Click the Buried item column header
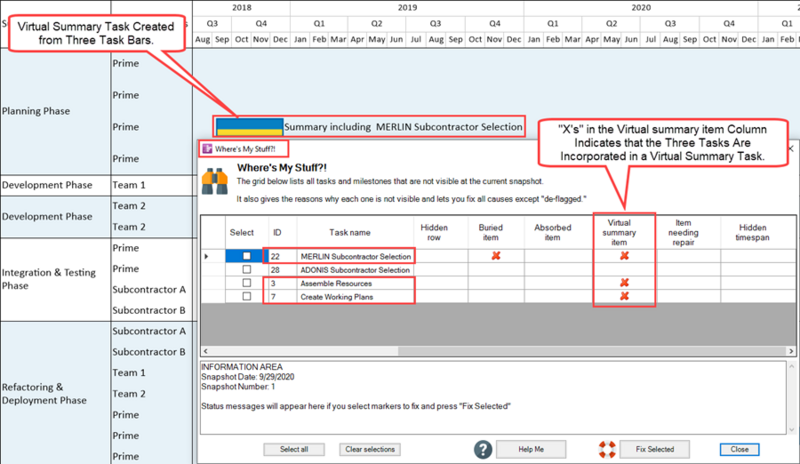 click(x=491, y=232)
